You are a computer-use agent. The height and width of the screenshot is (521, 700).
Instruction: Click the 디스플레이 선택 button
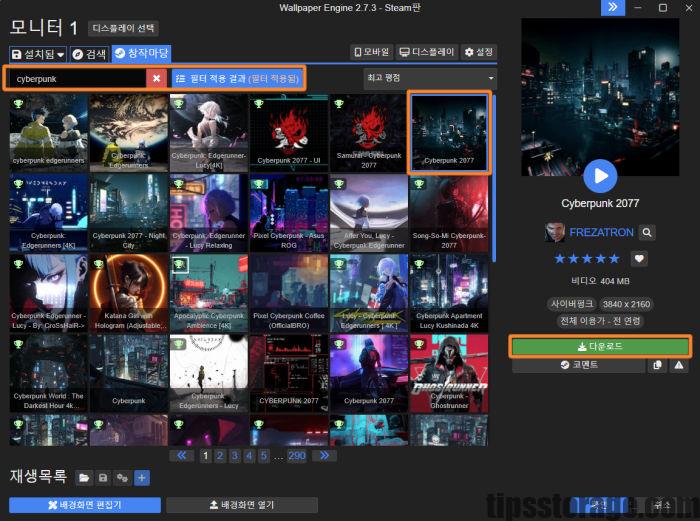click(123, 29)
